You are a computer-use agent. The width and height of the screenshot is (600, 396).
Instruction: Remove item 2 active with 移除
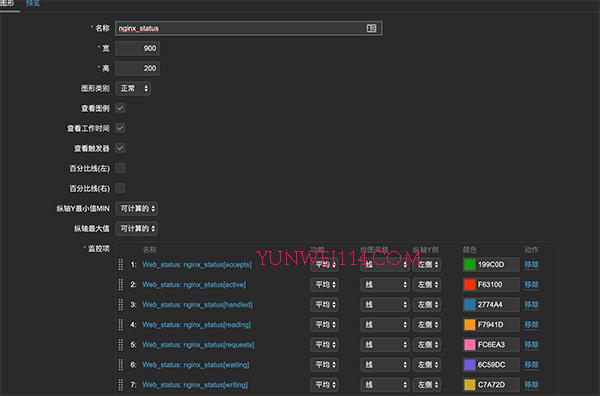click(532, 285)
